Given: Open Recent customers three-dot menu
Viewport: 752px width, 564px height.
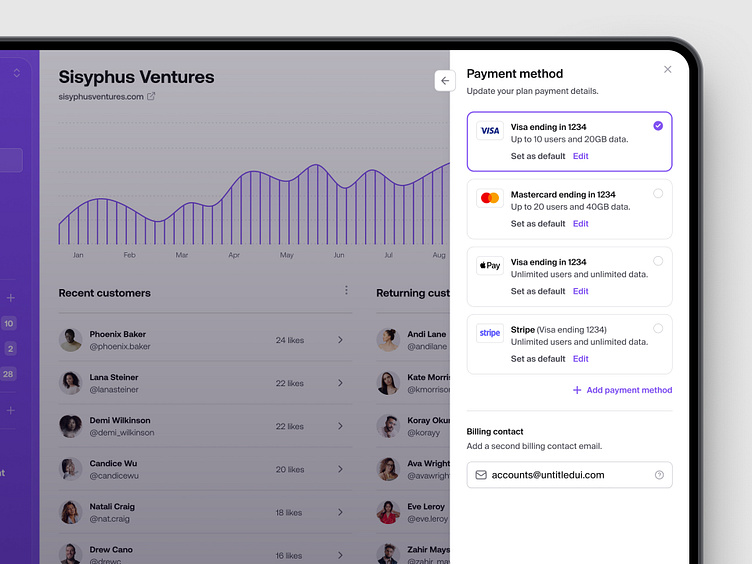Looking at the screenshot, I should [347, 291].
